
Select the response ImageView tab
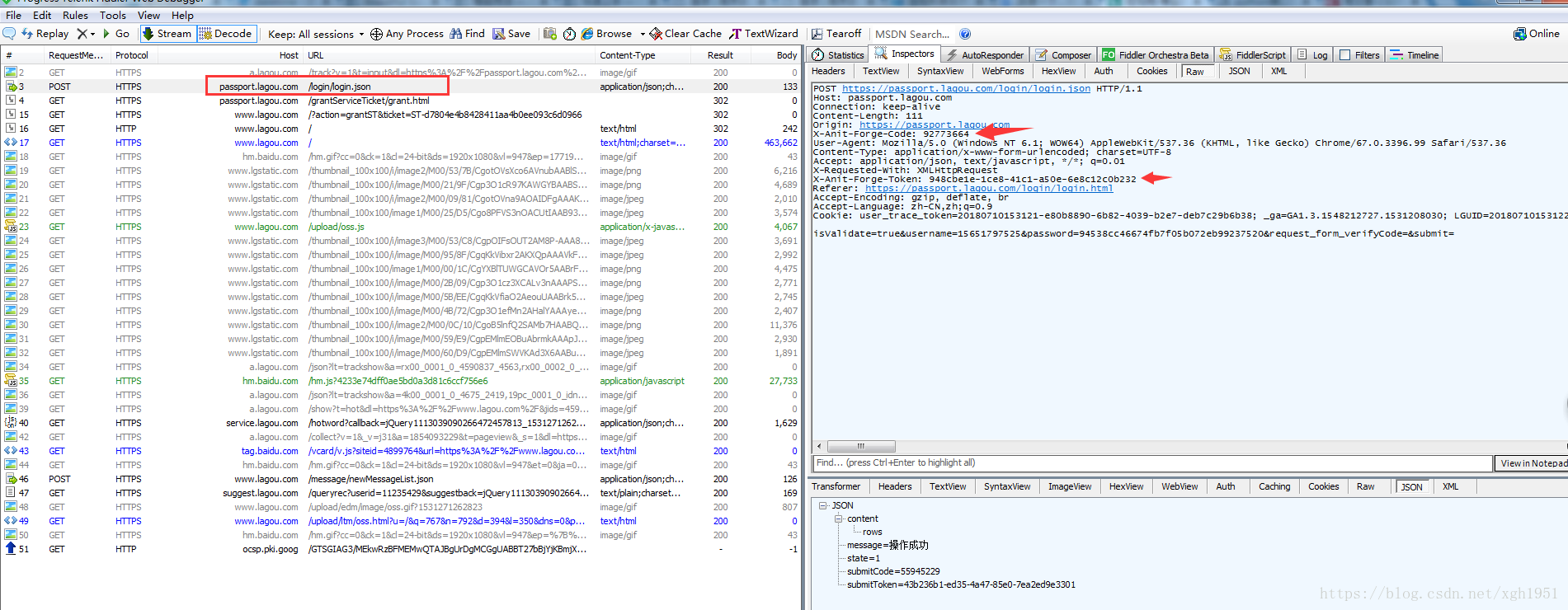[x=1070, y=486]
